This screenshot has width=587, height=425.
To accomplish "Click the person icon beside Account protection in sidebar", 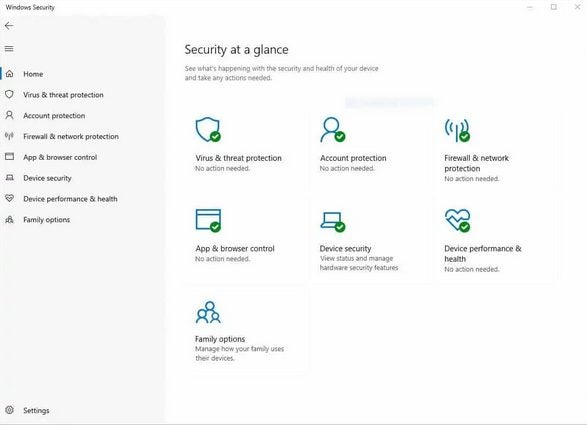I will pyautogui.click(x=9, y=115).
